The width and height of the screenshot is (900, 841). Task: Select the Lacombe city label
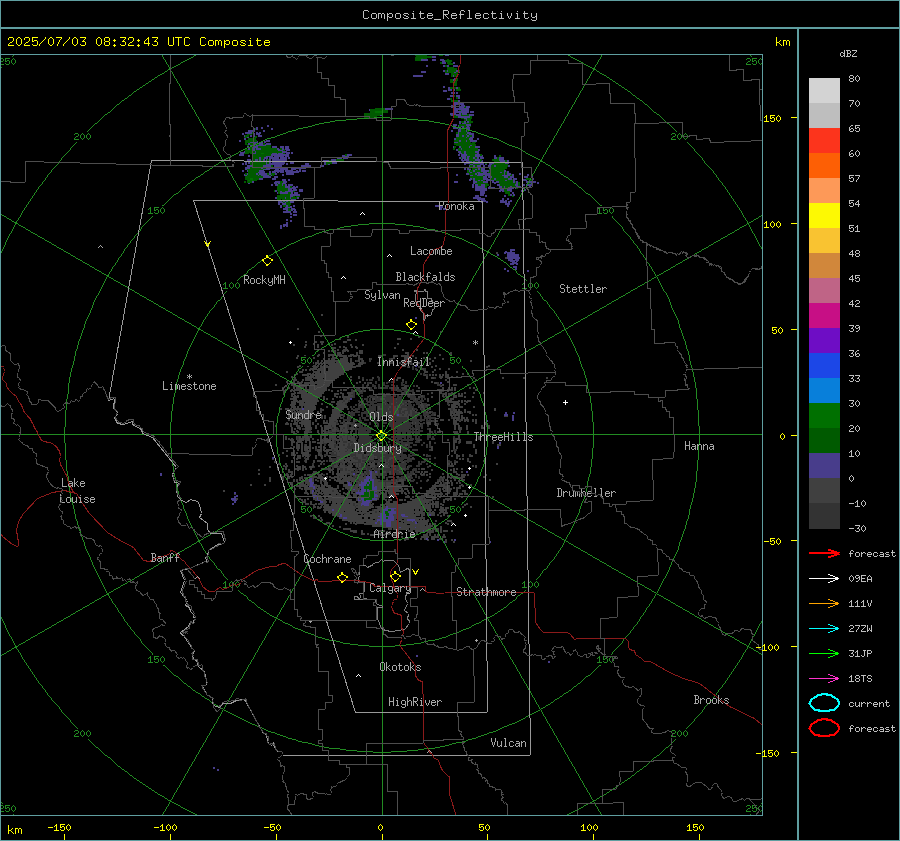[431, 251]
